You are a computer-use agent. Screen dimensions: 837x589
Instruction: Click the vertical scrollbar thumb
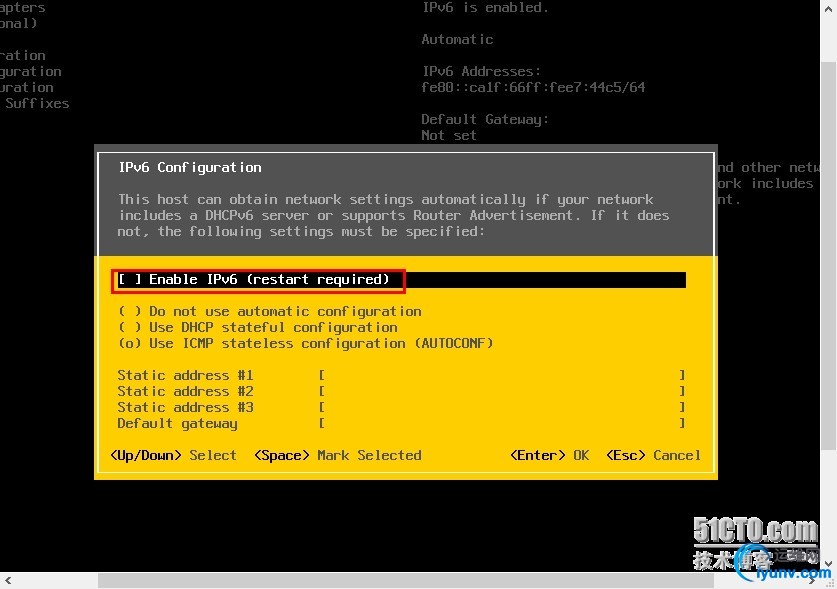(x=828, y=256)
